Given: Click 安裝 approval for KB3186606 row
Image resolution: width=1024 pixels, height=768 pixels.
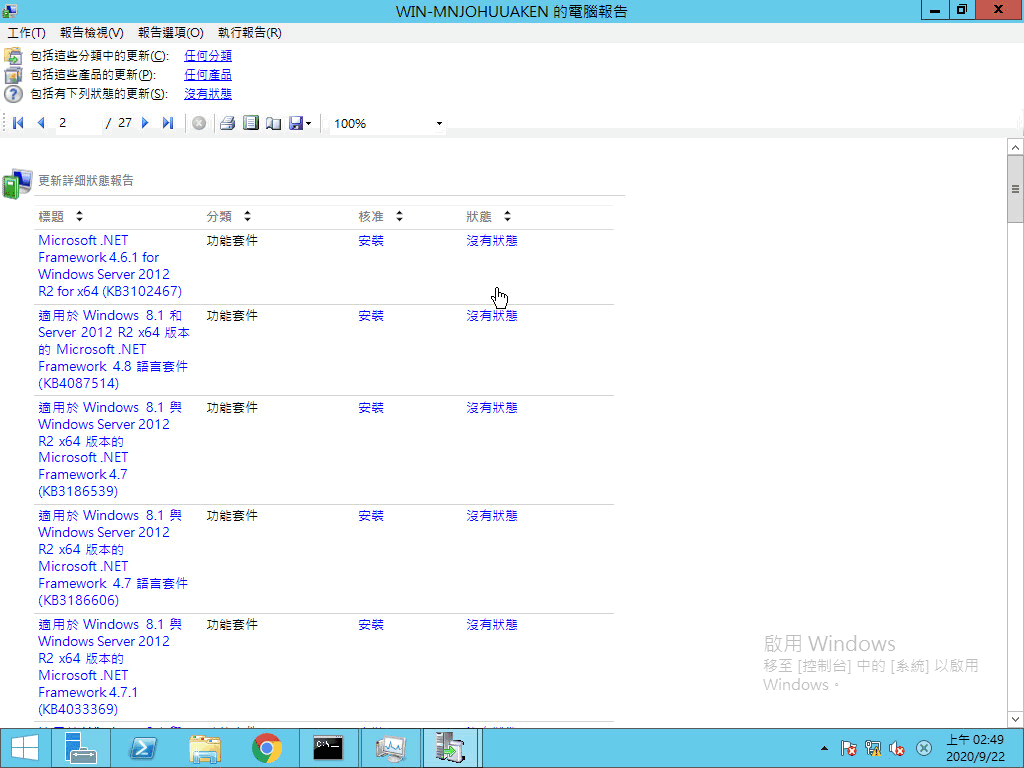Looking at the screenshot, I should pyautogui.click(x=371, y=516).
